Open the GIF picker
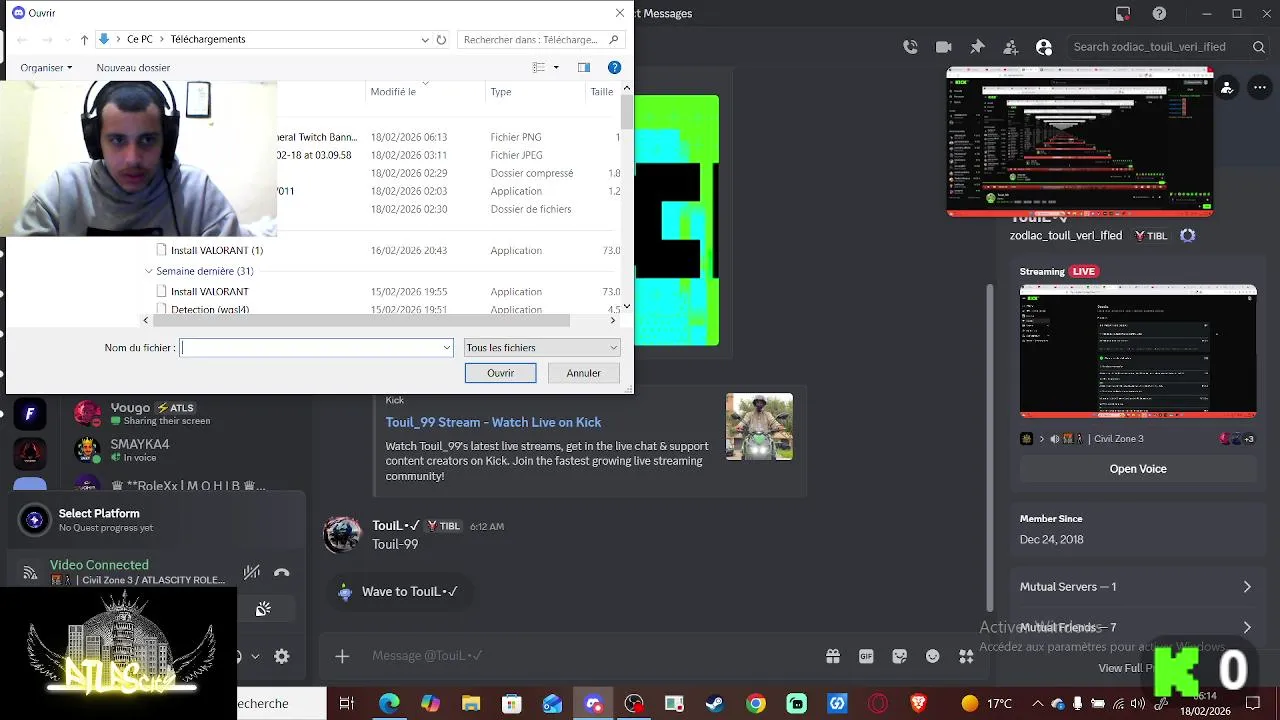This screenshot has width=1280, height=720. tap(866, 656)
